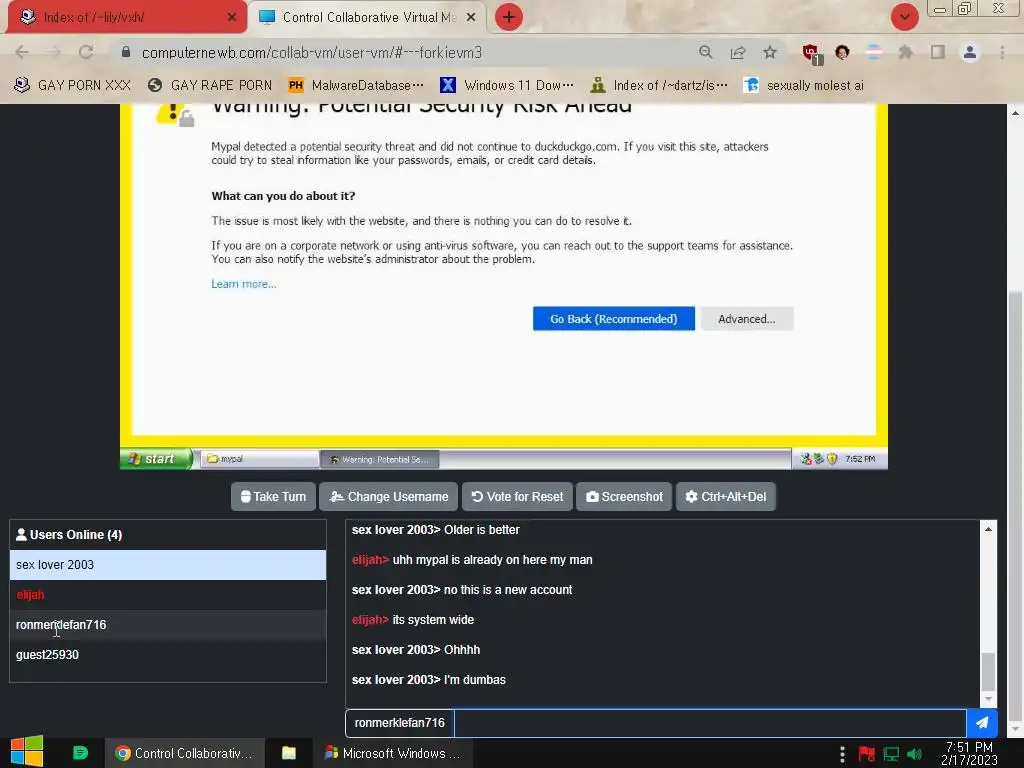This screenshot has width=1024, height=768.
Task: Select user elijah in Users Online list
Action: click(x=168, y=595)
